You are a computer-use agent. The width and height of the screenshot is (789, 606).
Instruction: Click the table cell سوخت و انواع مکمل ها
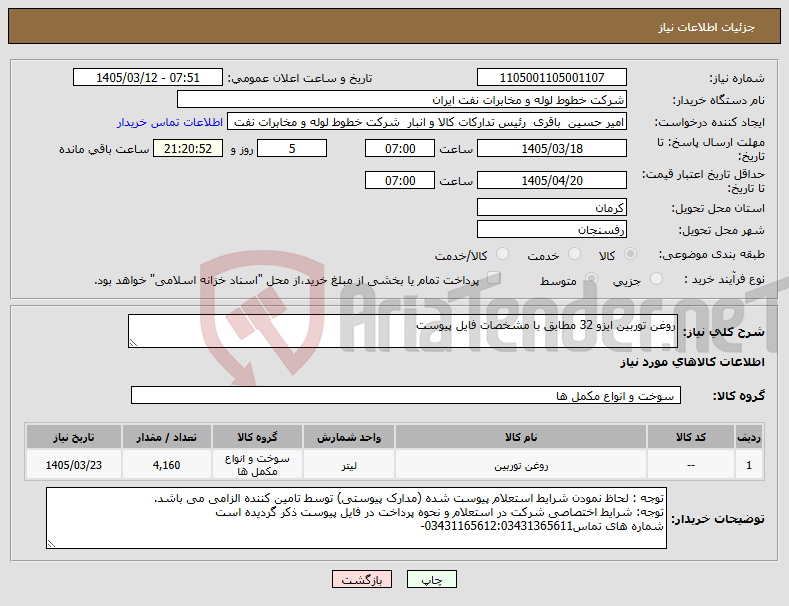257,465
